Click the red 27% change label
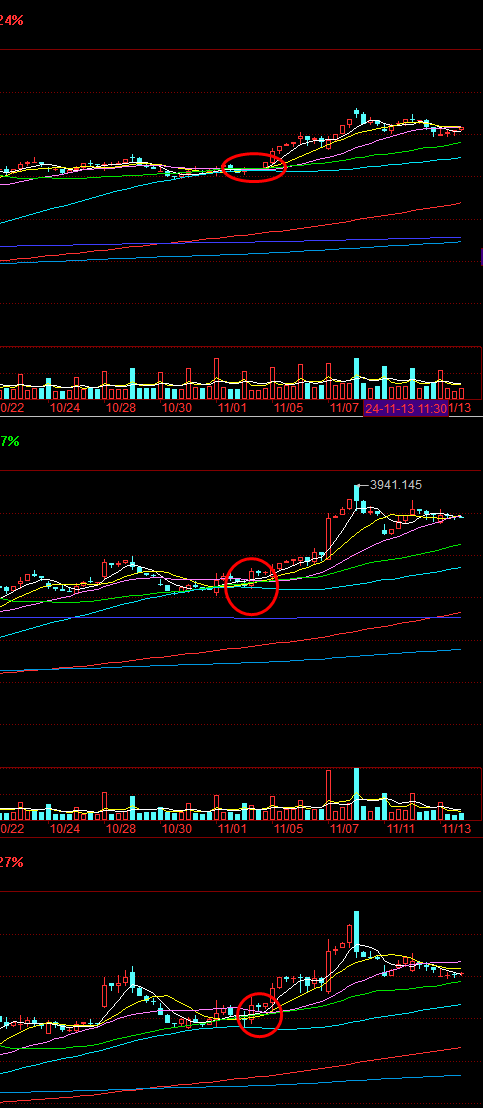Screen dimensions: 483x1108 11,862
